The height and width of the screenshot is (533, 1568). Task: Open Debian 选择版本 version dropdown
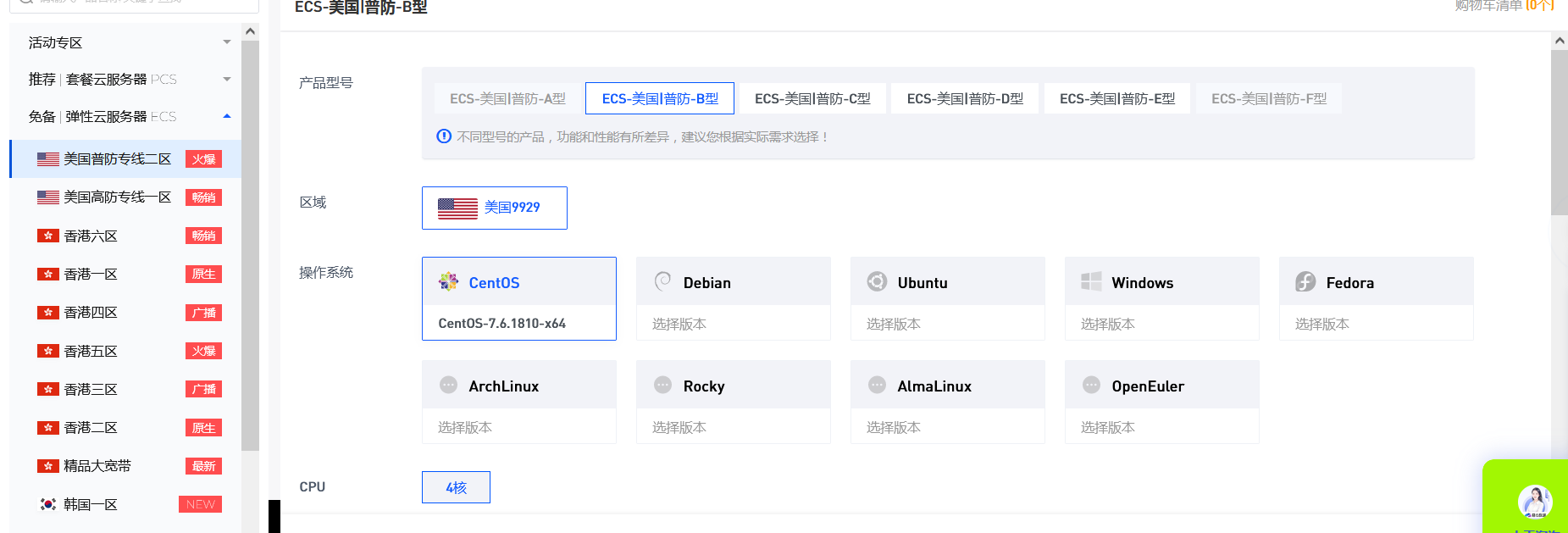click(734, 324)
